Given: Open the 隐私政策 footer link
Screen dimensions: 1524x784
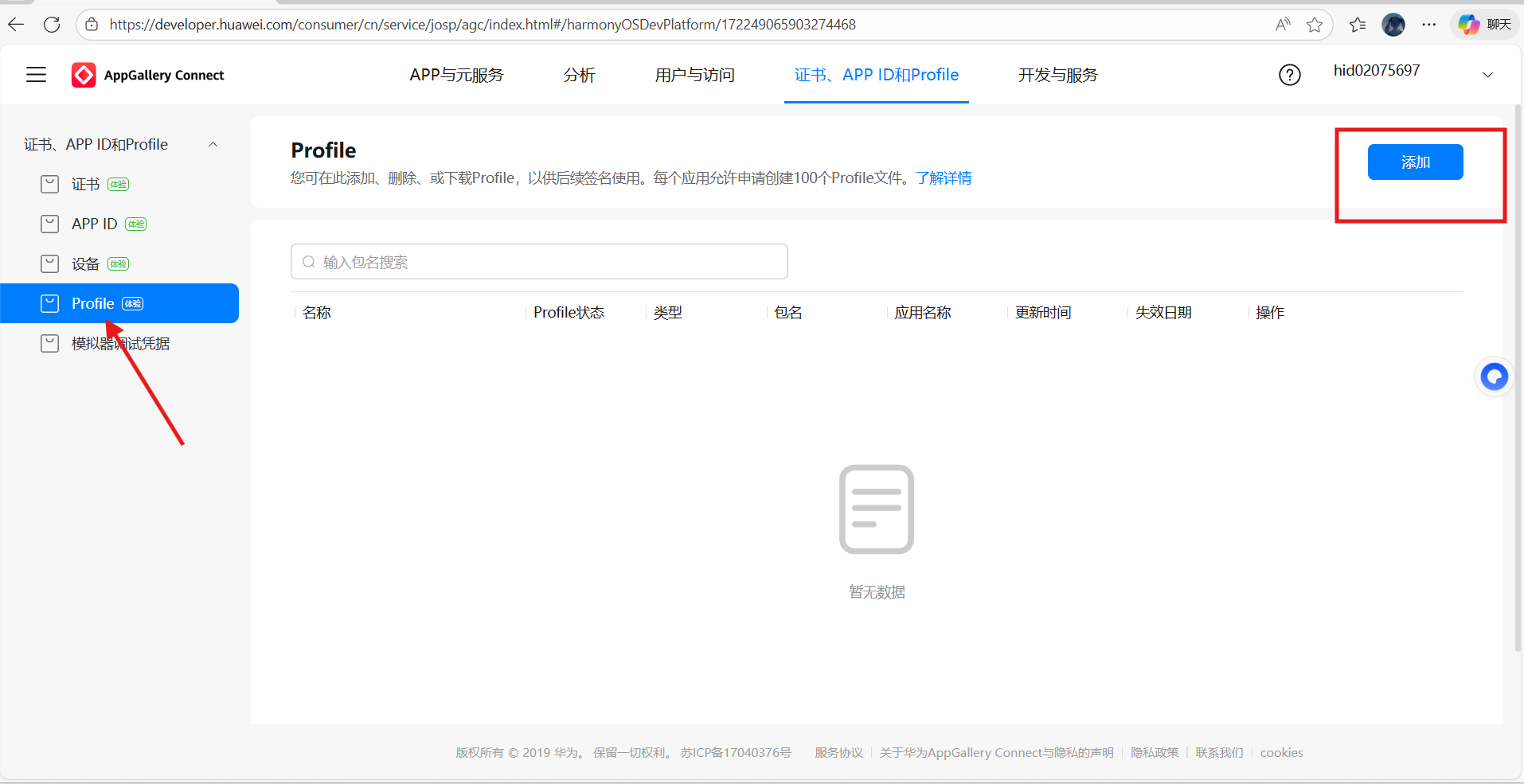Looking at the screenshot, I should (x=1154, y=752).
